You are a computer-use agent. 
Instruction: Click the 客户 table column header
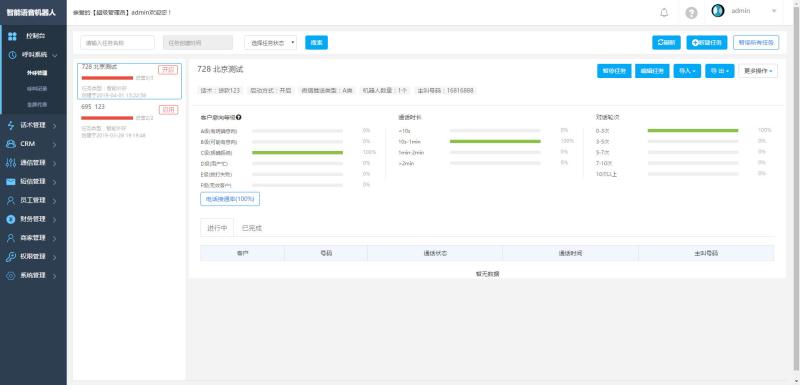tap(242, 253)
